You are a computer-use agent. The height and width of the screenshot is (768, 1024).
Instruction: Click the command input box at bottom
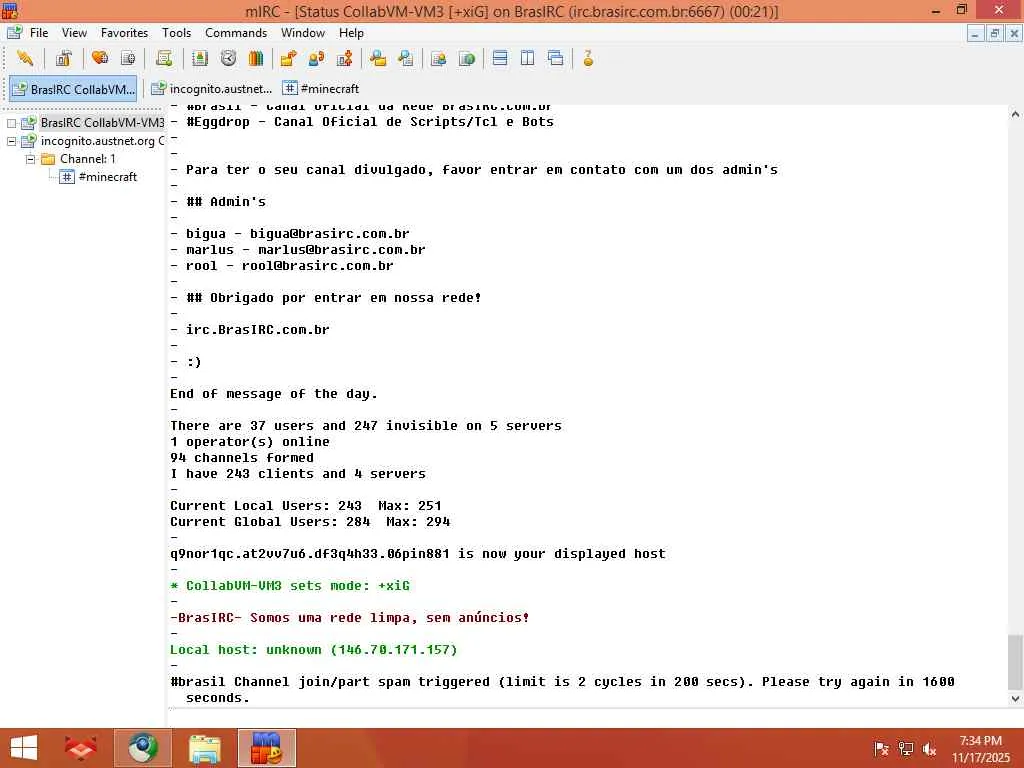[x=594, y=717]
